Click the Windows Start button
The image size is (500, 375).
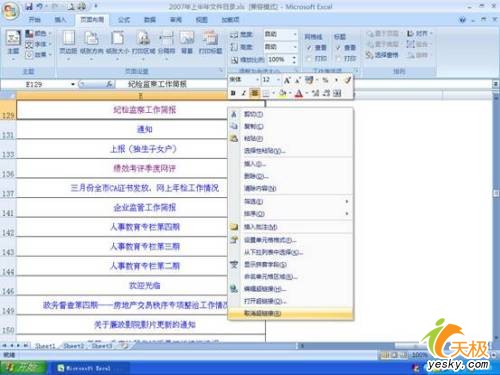23,368
